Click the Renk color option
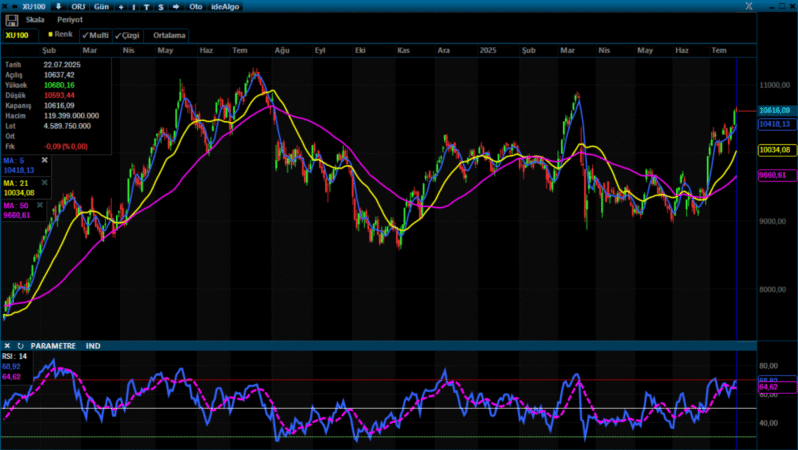 click(61, 34)
